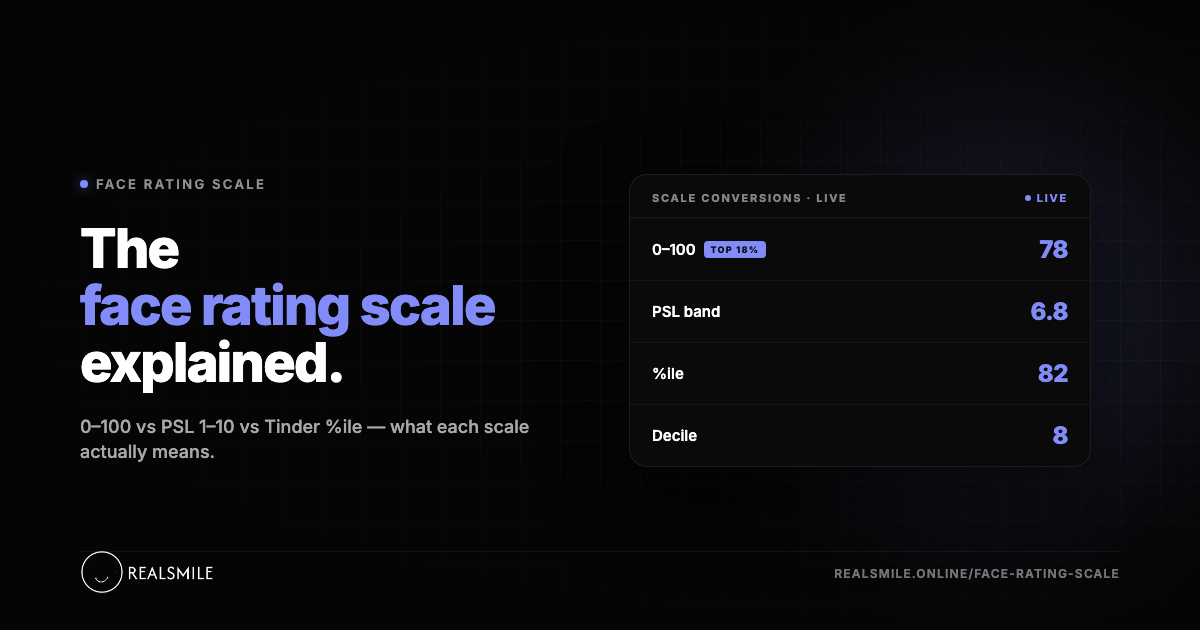Select the %ile row
The width and height of the screenshot is (1200, 630).
click(x=860, y=374)
